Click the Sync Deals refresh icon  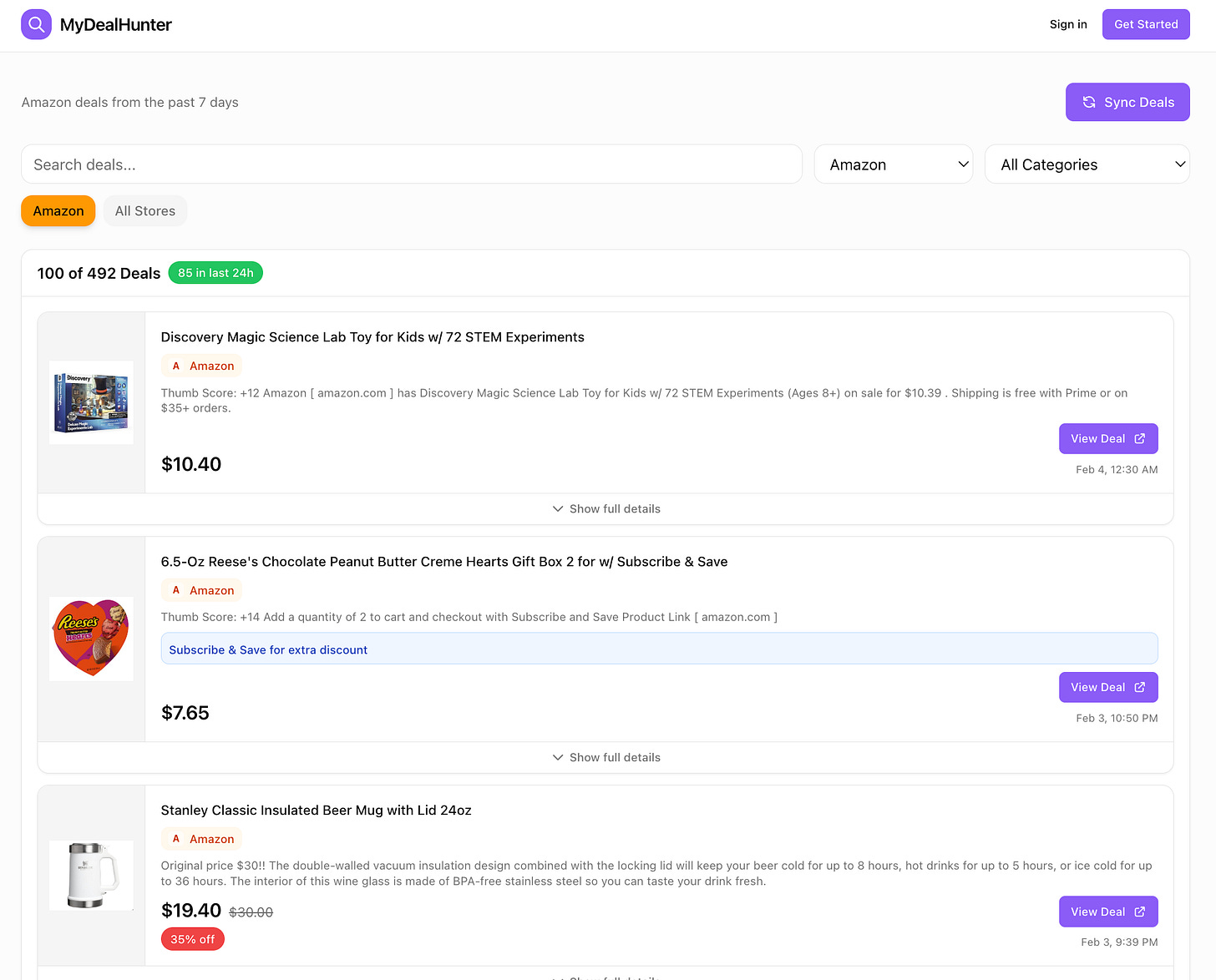point(1089,102)
